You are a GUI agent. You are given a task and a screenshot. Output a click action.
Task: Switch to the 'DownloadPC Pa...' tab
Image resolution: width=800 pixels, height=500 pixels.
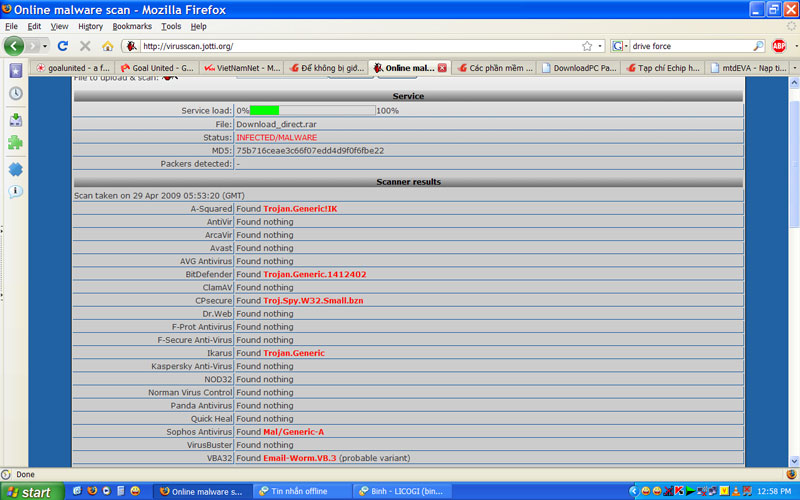coord(579,68)
